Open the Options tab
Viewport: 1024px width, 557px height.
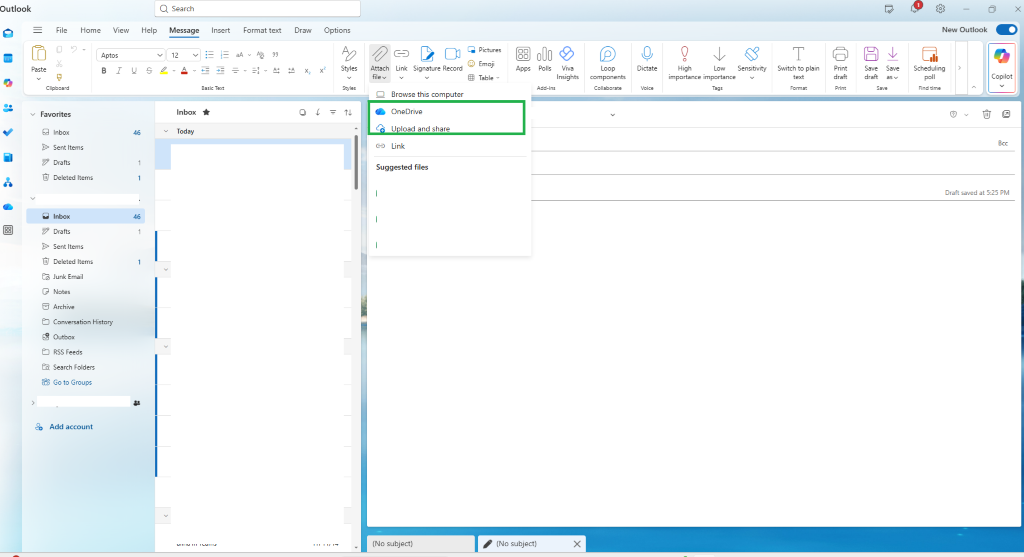(x=337, y=30)
